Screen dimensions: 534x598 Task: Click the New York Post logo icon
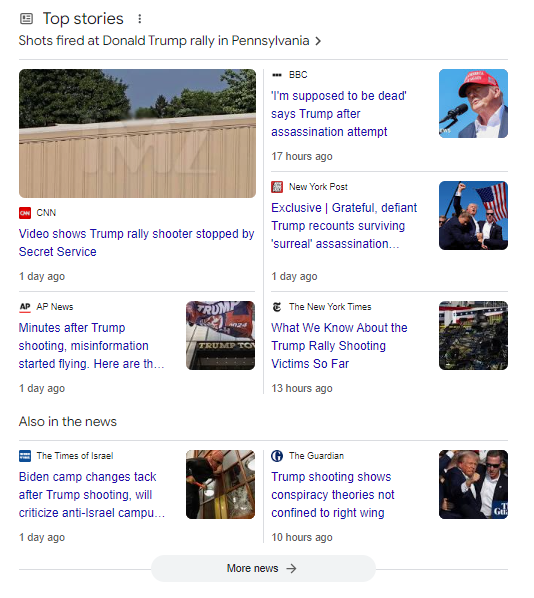277,187
